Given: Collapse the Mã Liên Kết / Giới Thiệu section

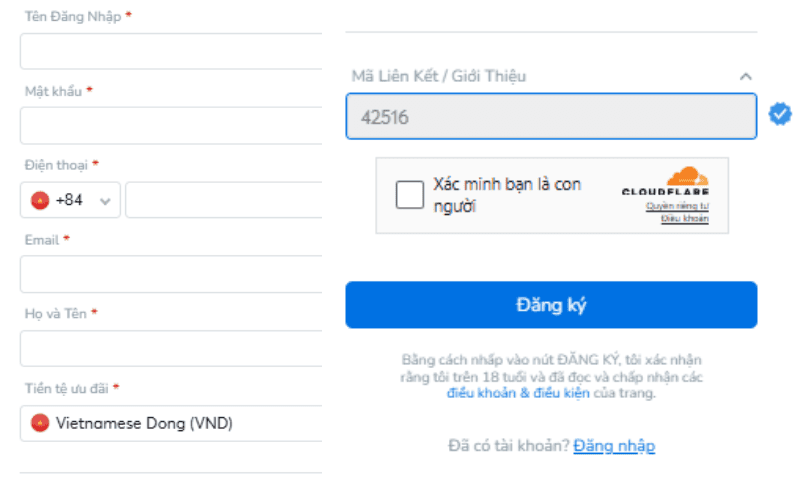Looking at the screenshot, I should pyautogui.click(x=744, y=76).
